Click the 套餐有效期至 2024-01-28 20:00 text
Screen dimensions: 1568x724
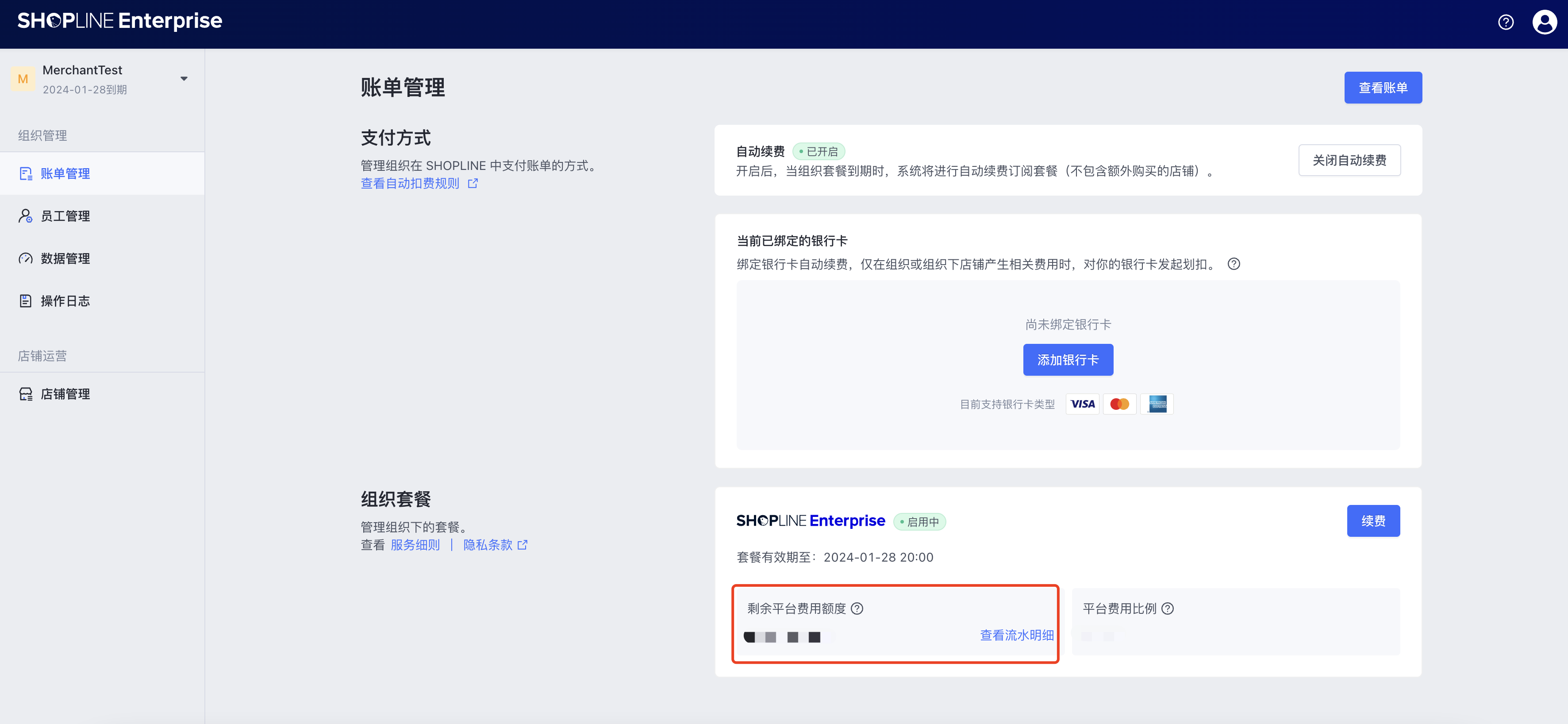(834, 557)
